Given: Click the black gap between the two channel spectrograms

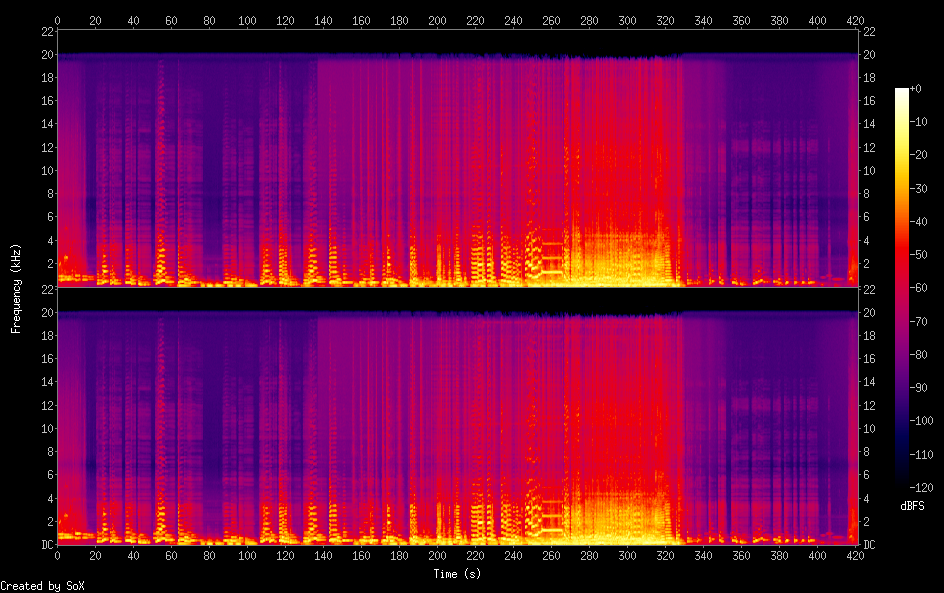Looking at the screenshot, I should [457, 298].
